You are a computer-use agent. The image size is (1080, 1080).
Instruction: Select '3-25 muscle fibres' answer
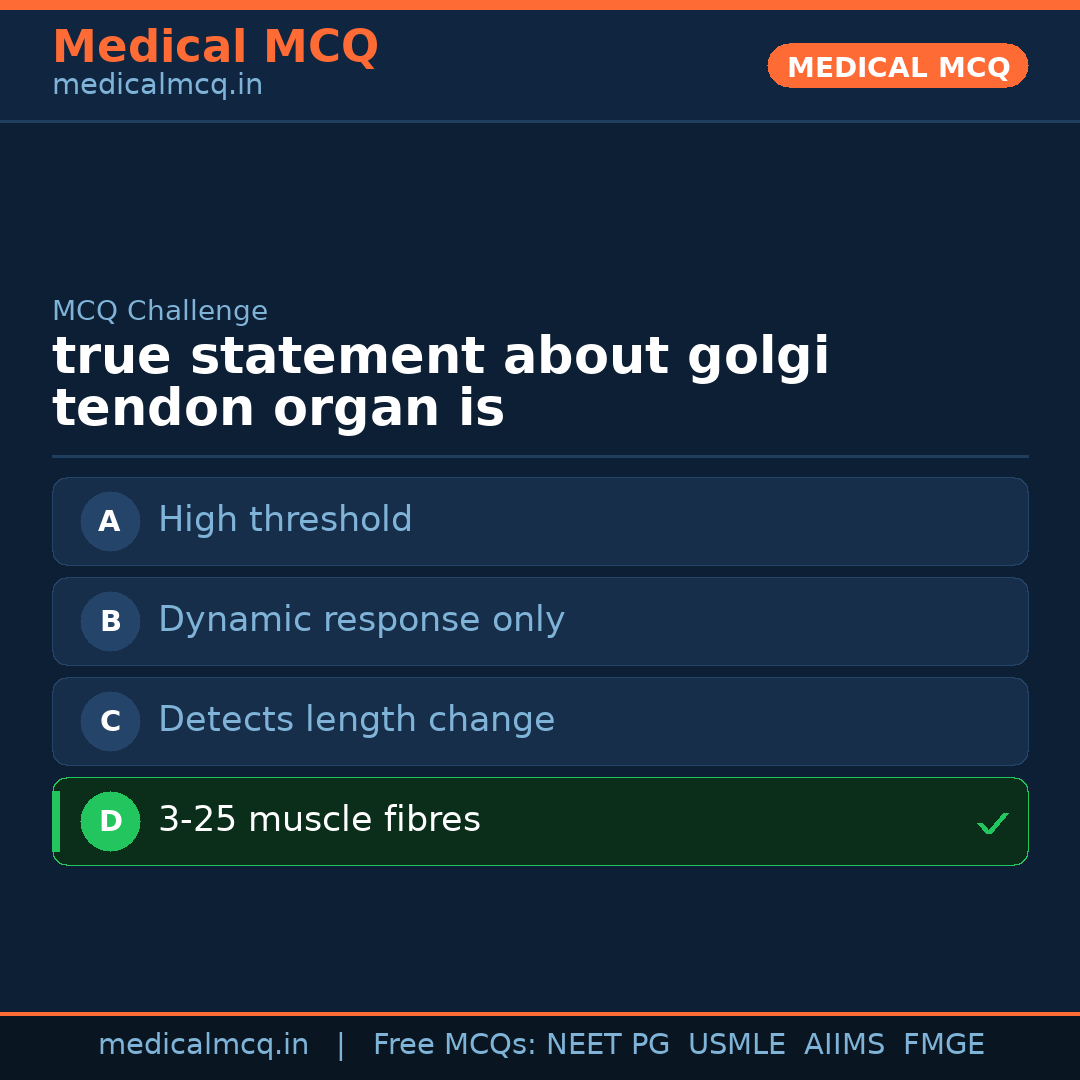pos(319,820)
